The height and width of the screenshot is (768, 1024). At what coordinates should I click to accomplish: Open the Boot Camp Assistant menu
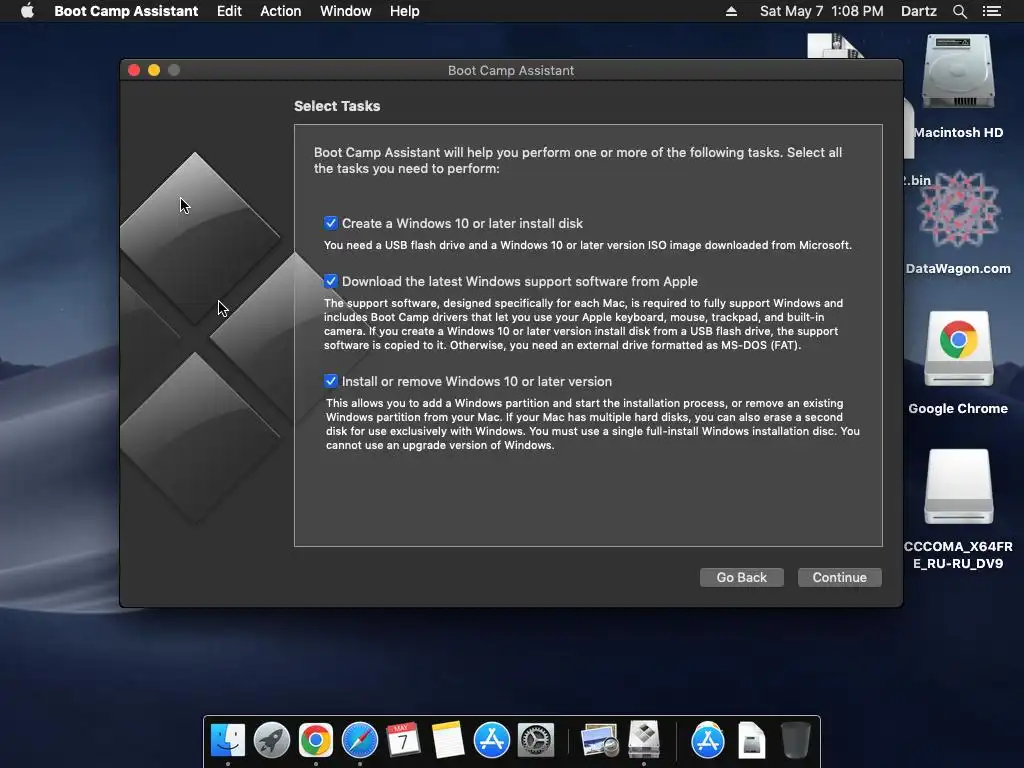click(x=126, y=11)
